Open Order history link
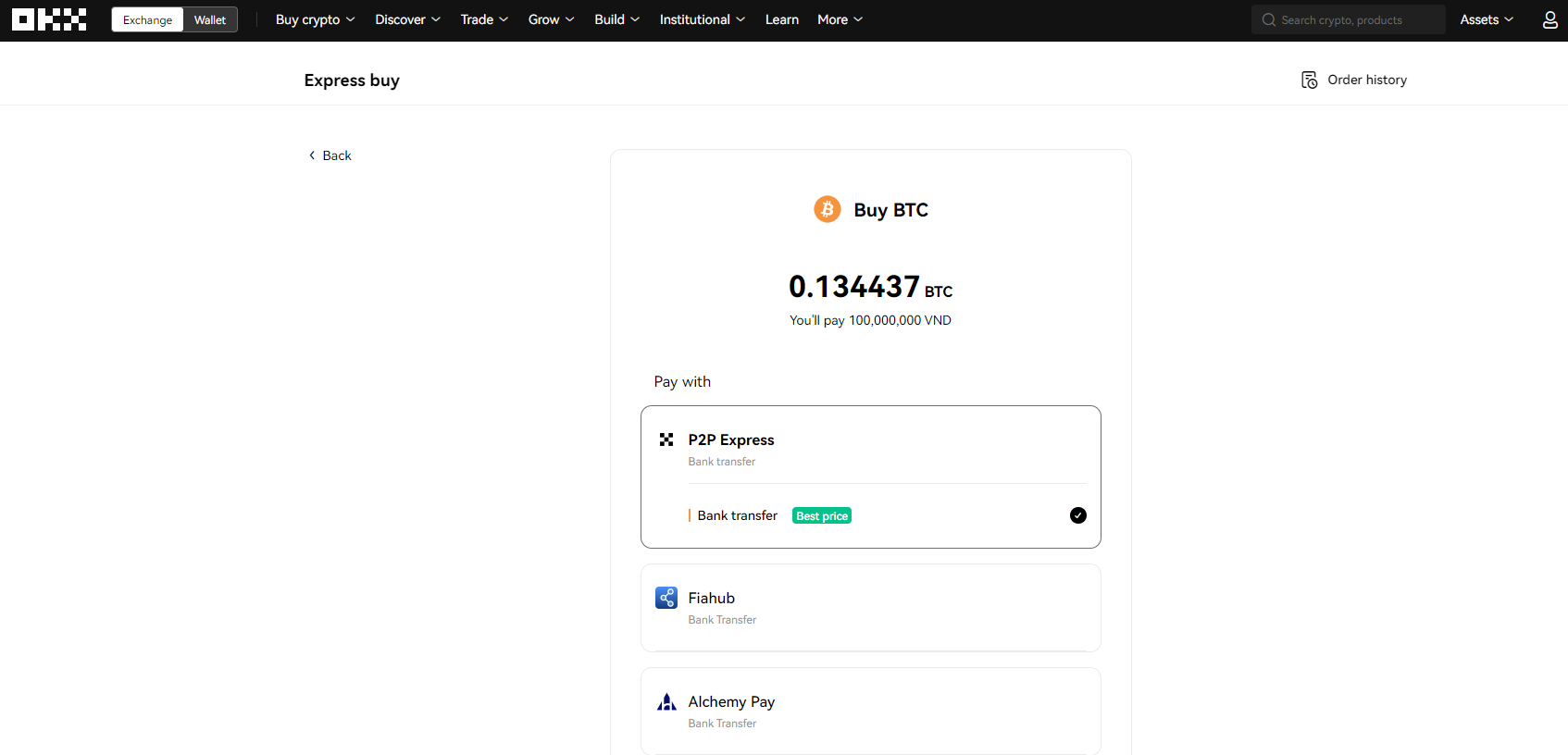 click(x=1366, y=80)
